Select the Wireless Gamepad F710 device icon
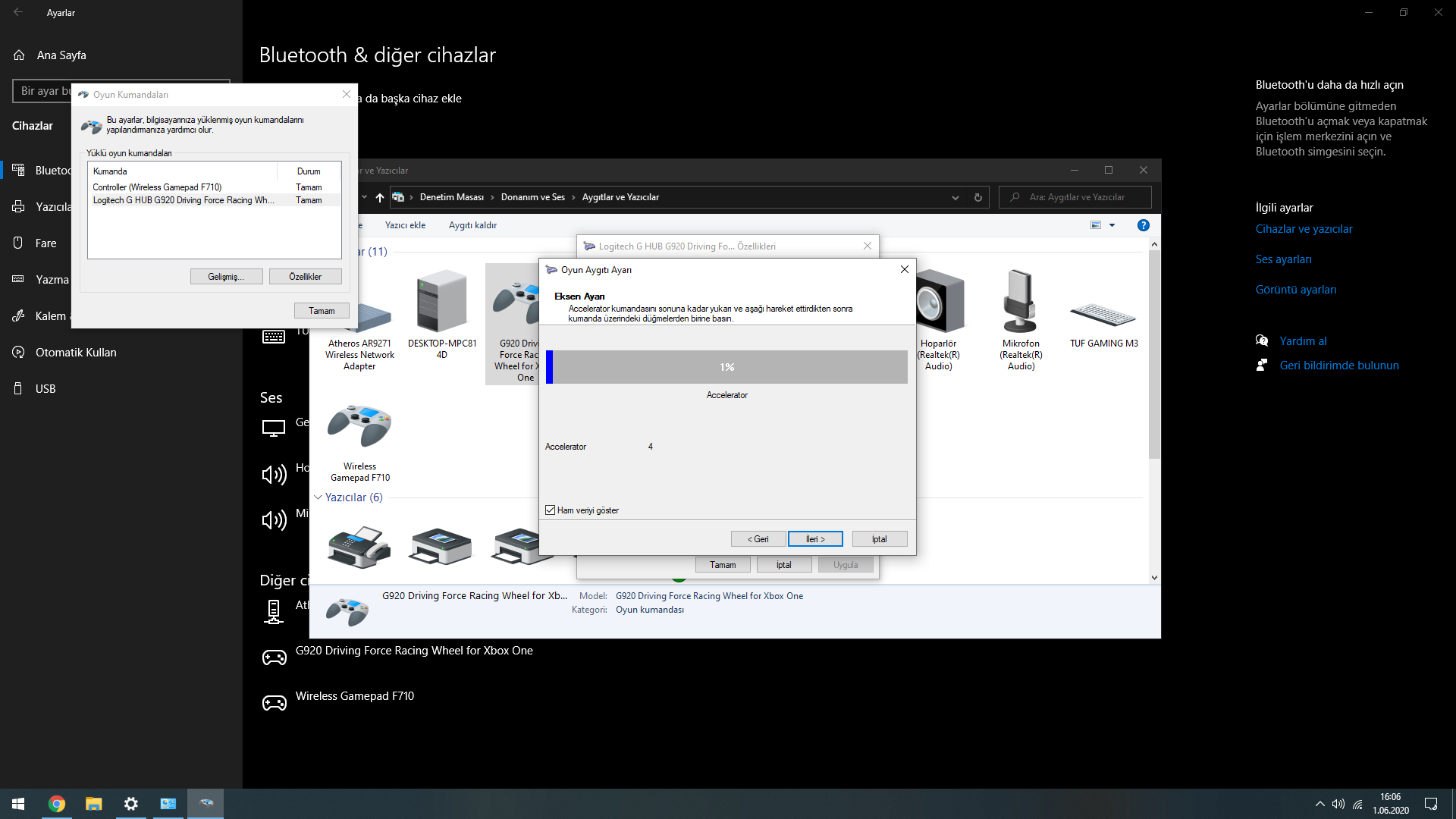Screen dimensions: 1456x819 point(360,443)
